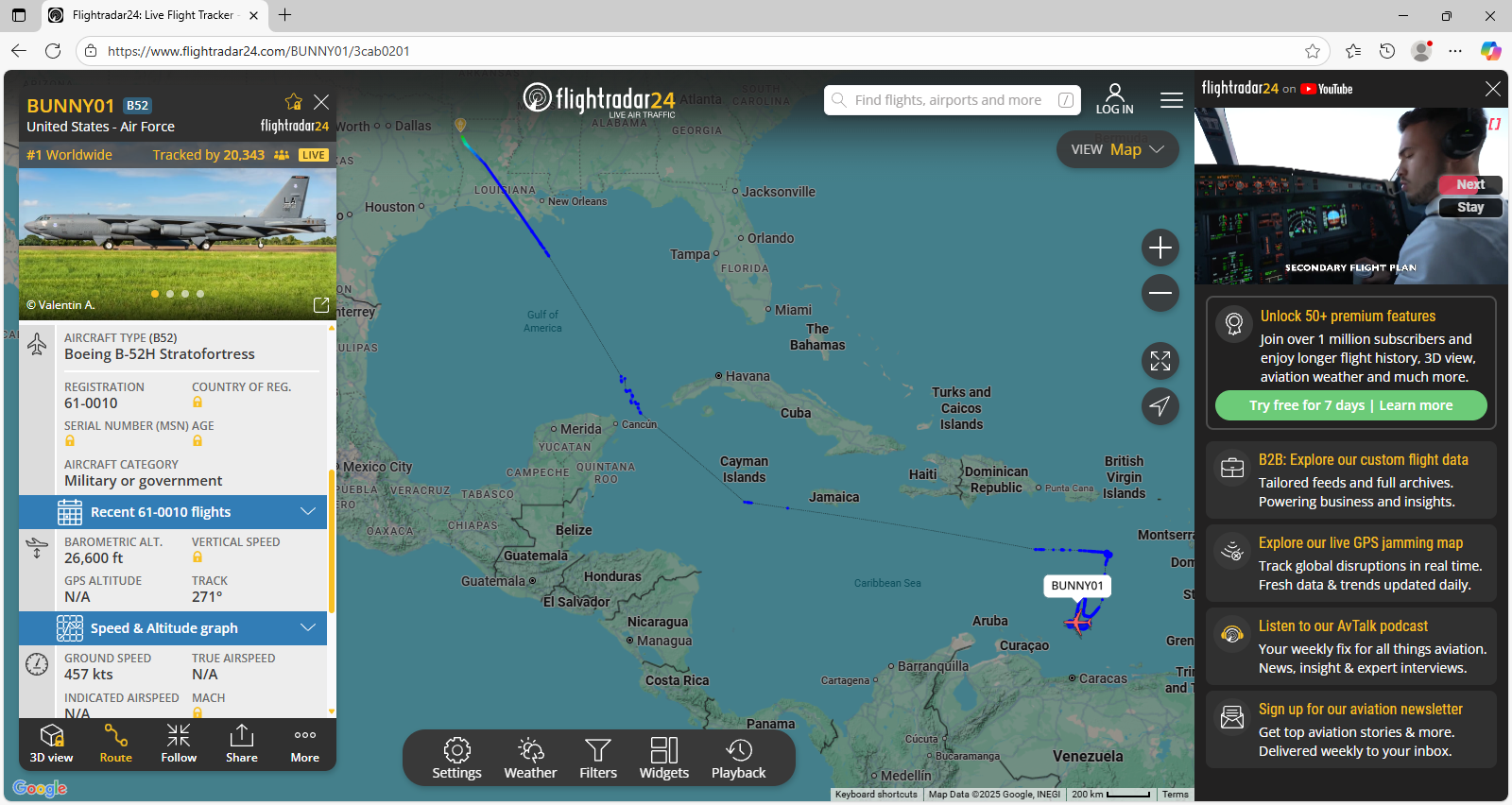Viewport: 1512px width, 805px height.
Task: Click the LIVE status badge
Action: [x=313, y=155]
